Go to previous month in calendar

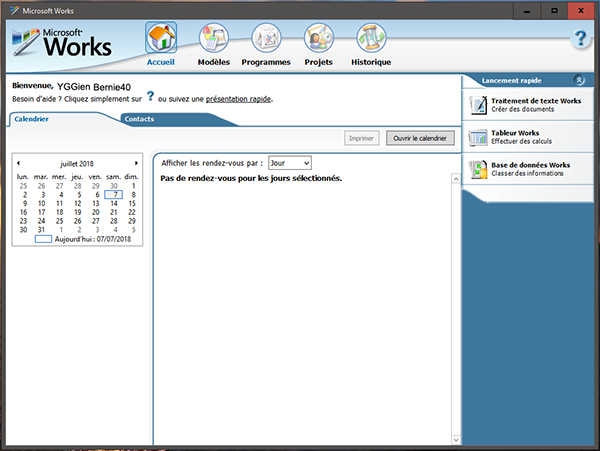(18, 163)
